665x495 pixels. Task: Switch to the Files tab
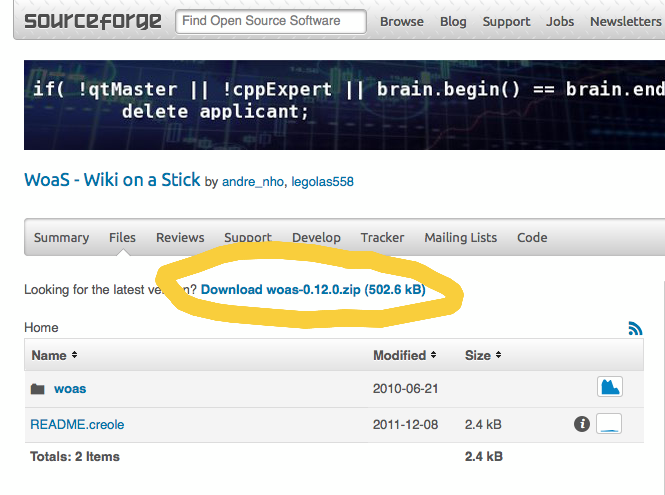(x=122, y=238)
